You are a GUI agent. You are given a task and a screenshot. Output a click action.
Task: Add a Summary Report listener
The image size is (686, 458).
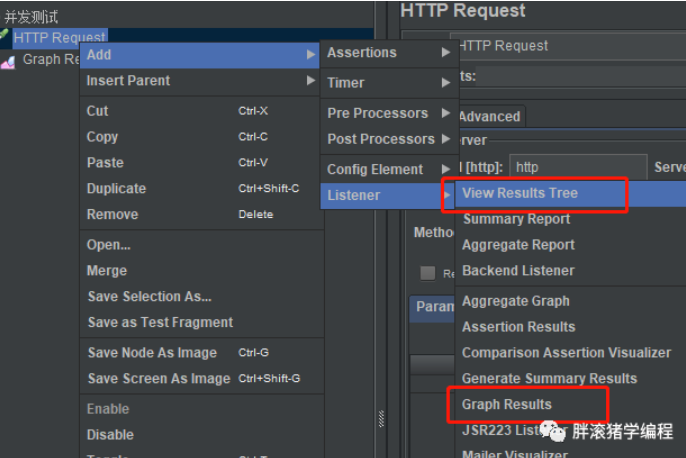[x=516, y=219]
